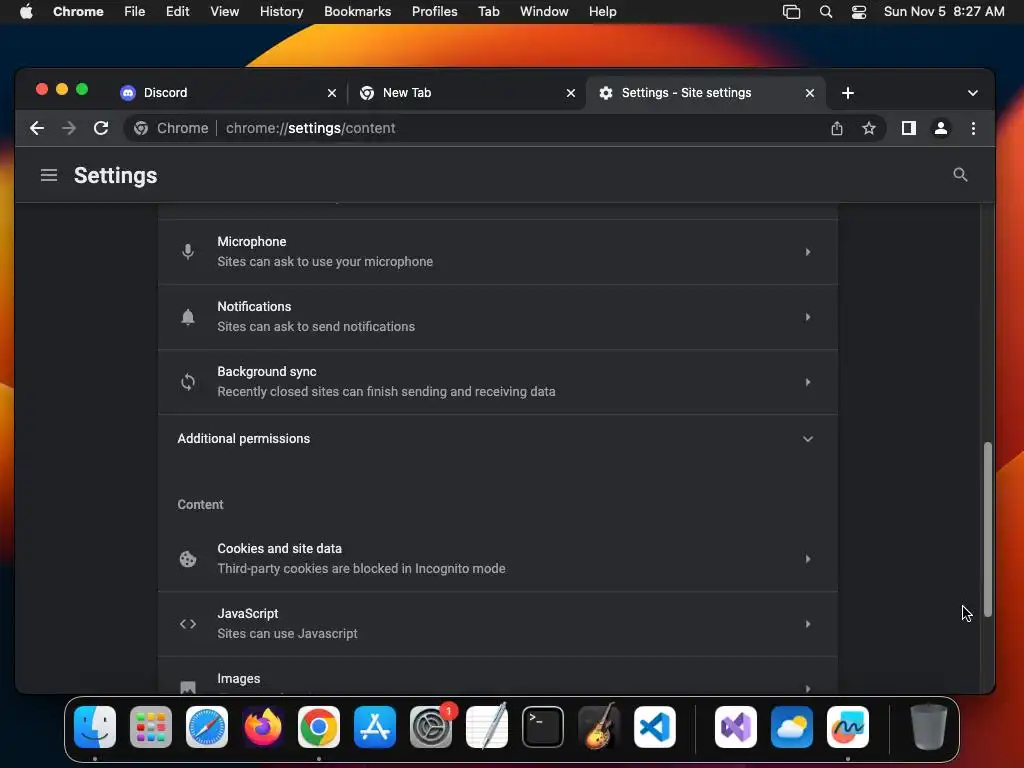The width and height of the screenshot is (1024, 768).
Task: Open JavaScript settings via its arrow
Action: (808, 624)
